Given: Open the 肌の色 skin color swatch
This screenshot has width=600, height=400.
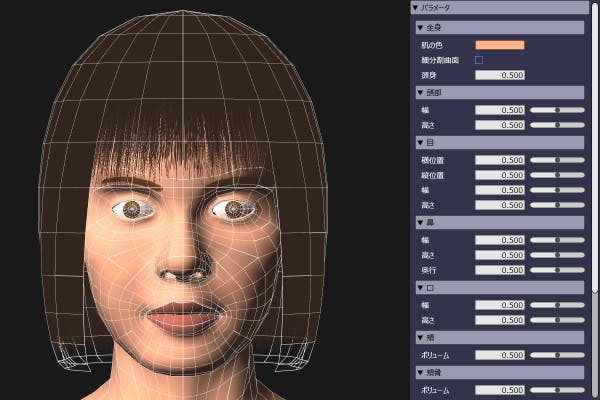Looking at the screenshot, I should tap(499, 45).
